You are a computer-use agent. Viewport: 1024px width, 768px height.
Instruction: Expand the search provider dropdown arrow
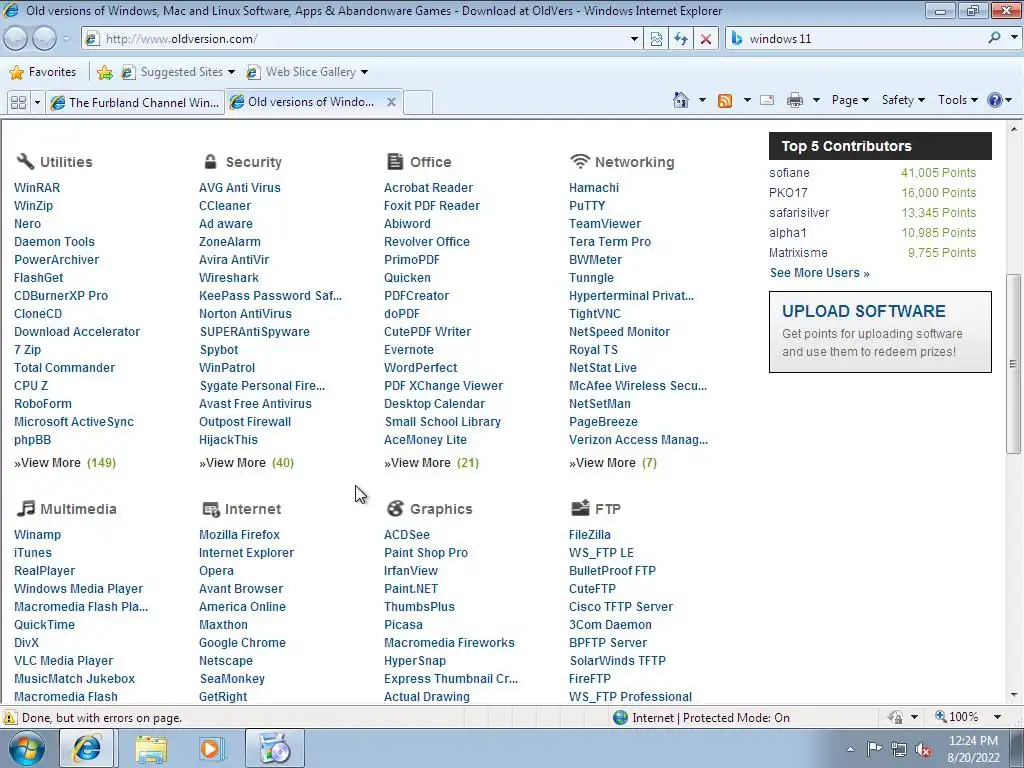tap(1014, 38)
